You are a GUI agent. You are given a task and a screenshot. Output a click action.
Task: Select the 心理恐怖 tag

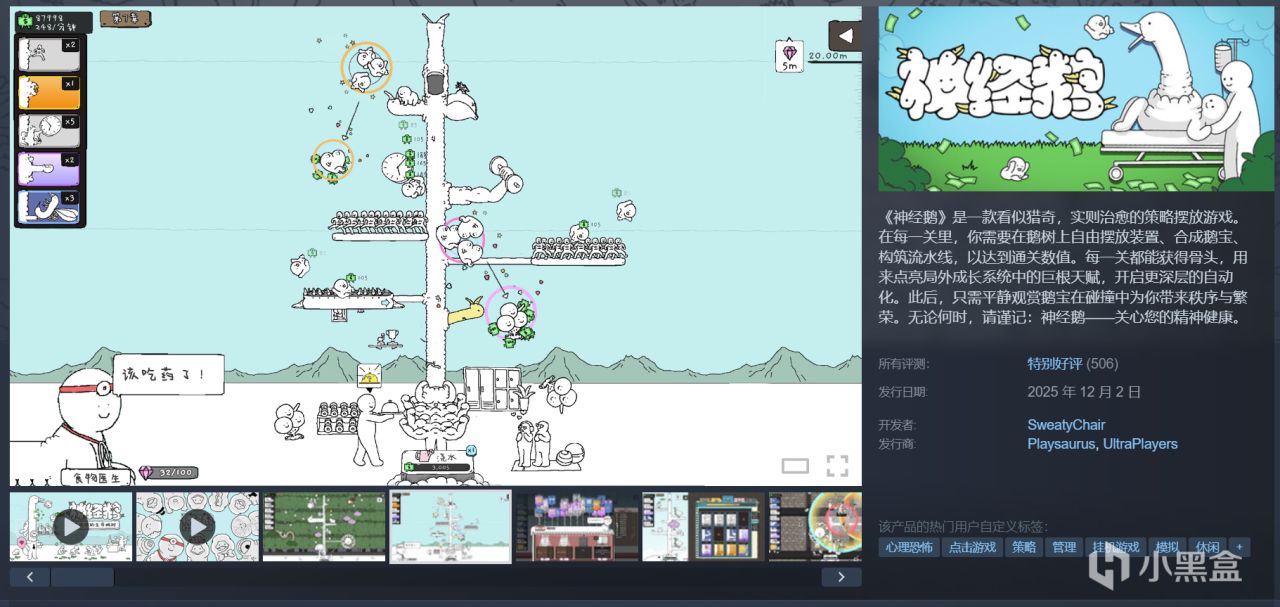point(909,547)
